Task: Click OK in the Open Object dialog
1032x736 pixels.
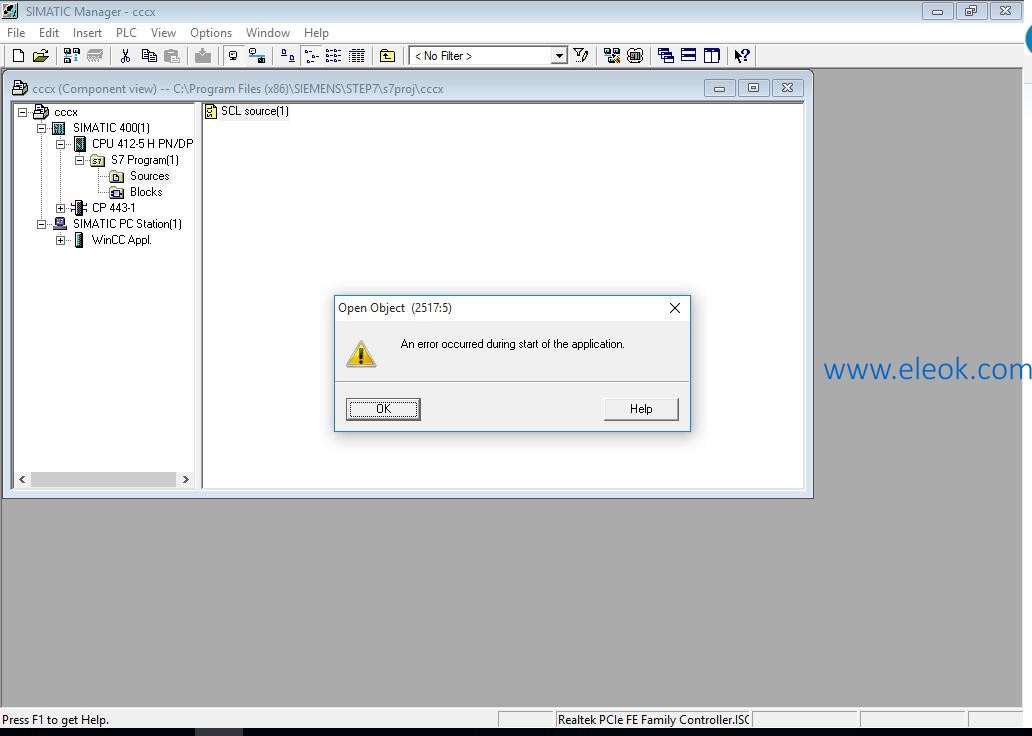Action: (x=383, y=409)
